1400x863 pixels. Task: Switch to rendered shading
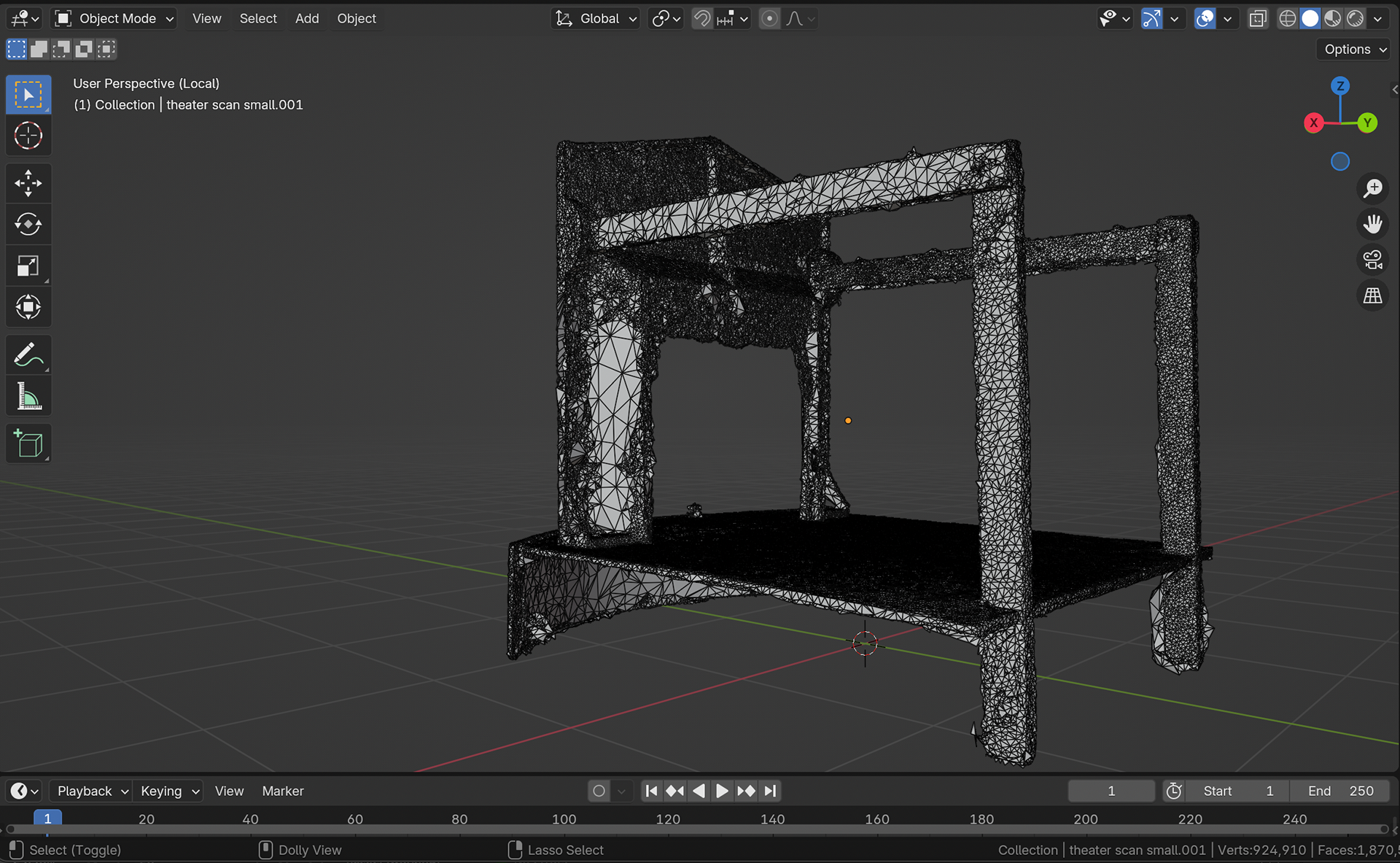click(1356, 18)
